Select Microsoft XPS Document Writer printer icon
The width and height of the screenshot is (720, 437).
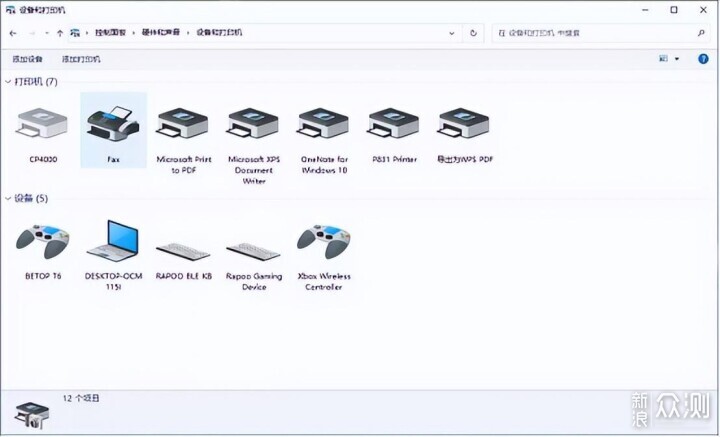coord(253,123)
